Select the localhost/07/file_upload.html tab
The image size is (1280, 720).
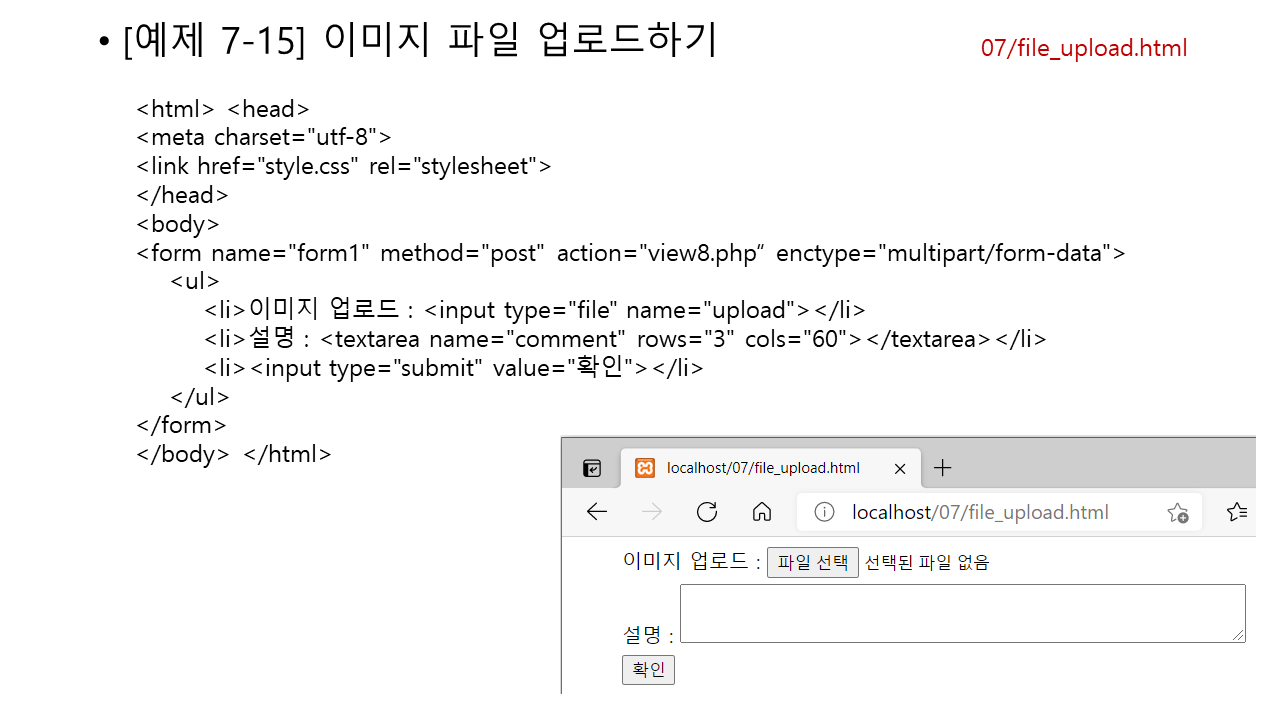[x=763, y=468]
